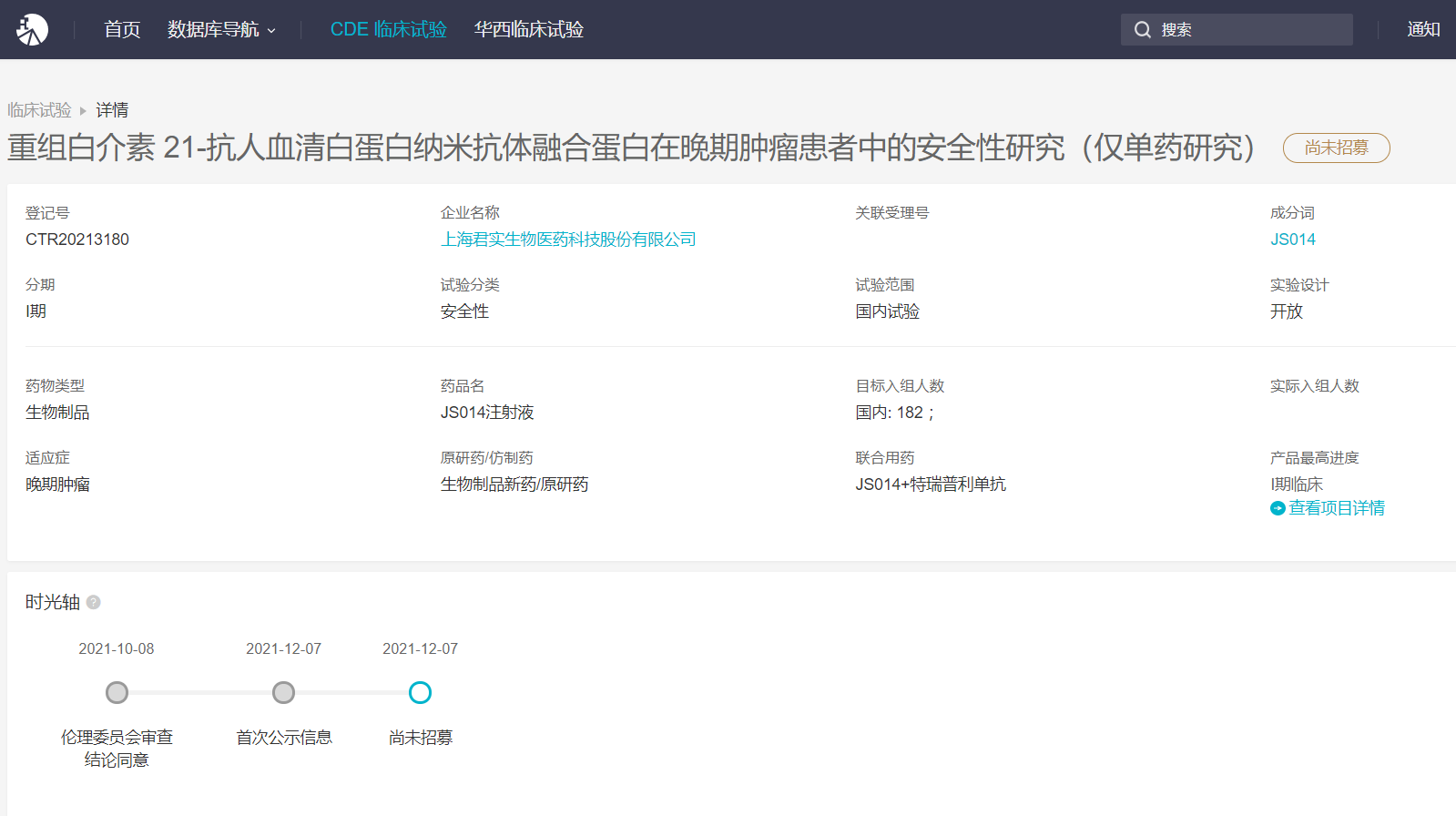Screen dimensions: 1456x816
Task: Click the registration number CTR20213180
Action: pyautogui.click(x=77, y=240)
